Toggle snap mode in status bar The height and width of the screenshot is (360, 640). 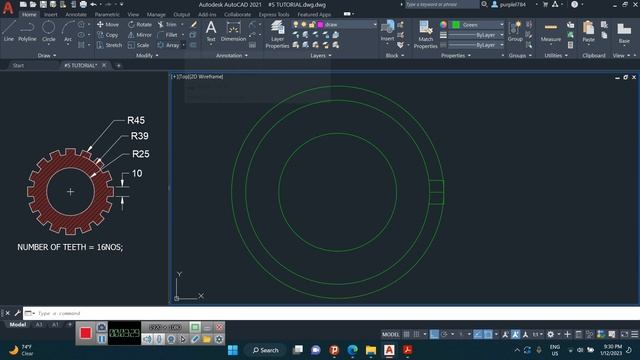point(416,334)
